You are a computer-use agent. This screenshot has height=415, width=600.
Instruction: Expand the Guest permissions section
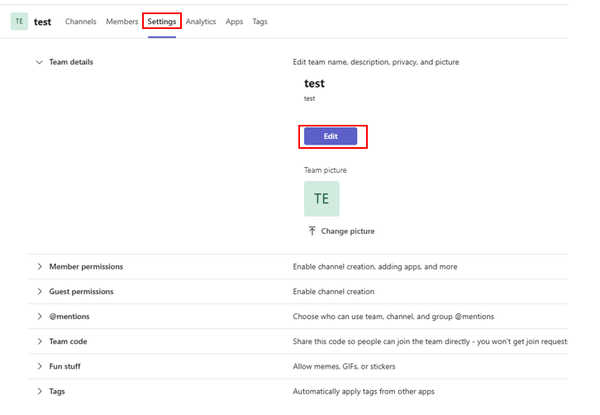click(39, 292)
